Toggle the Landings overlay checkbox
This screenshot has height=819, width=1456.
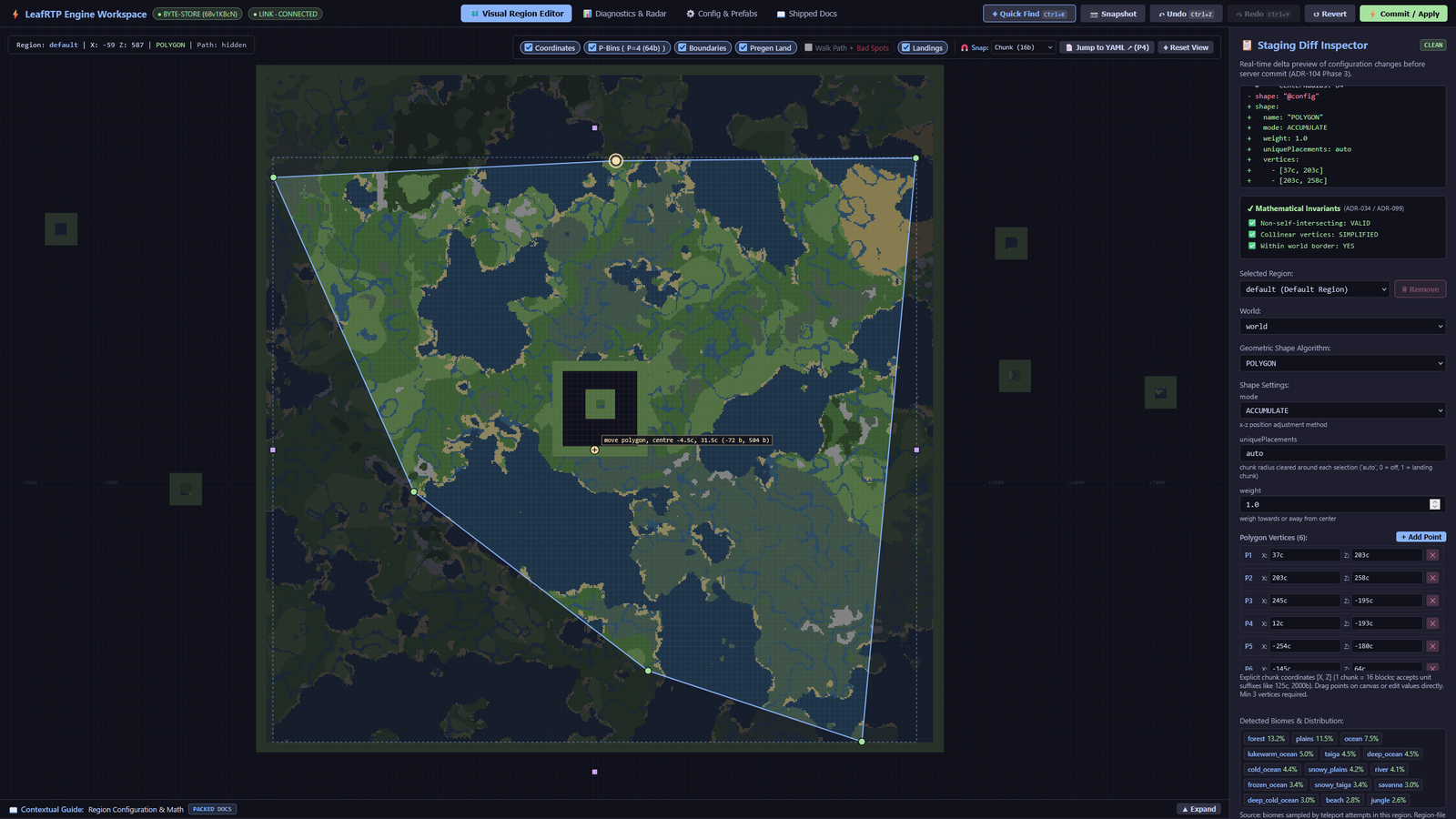905,47
